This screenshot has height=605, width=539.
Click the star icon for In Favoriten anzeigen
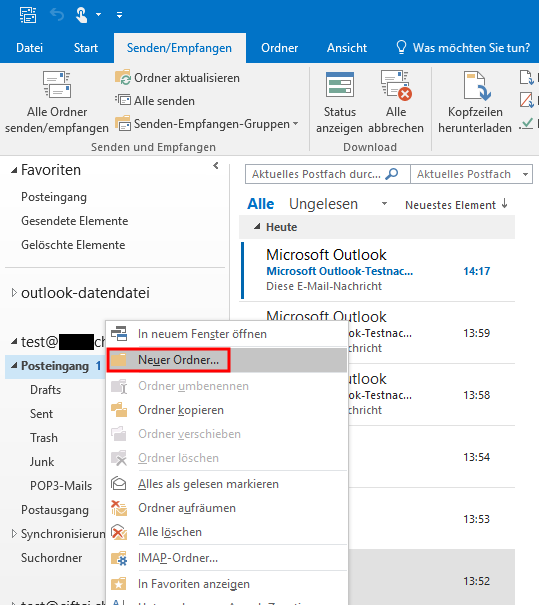coord(119,584)
